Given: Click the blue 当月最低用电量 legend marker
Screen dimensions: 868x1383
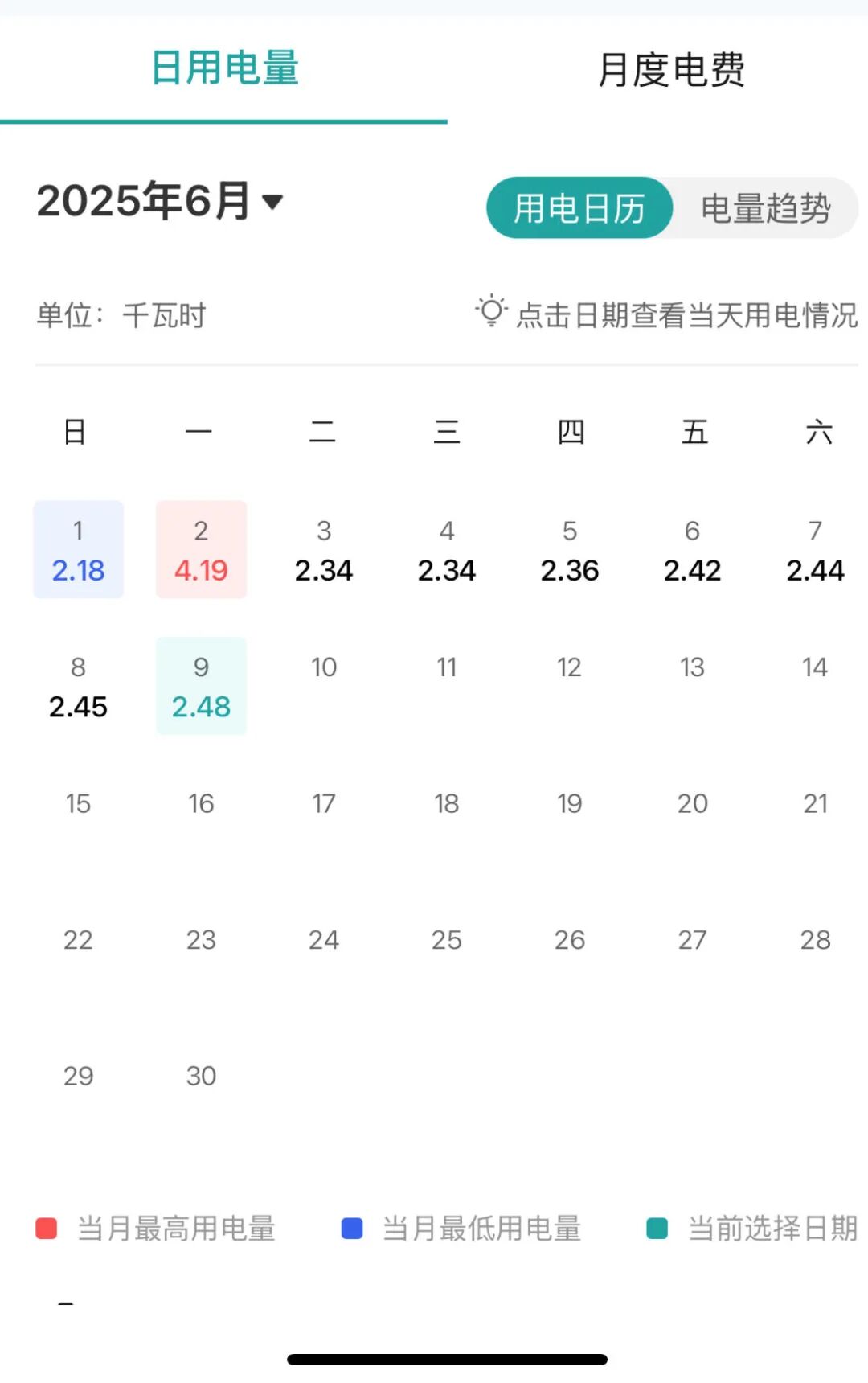Looking at the screenshot, I should click(352, 1229).
